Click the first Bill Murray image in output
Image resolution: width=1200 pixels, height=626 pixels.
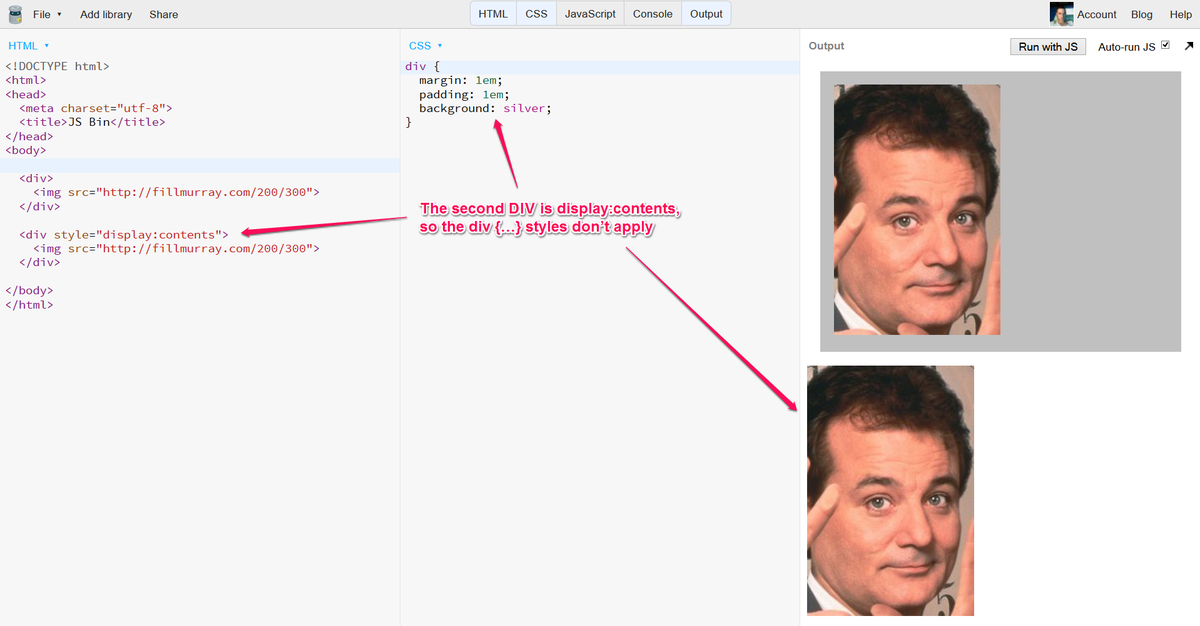(917, 210)
